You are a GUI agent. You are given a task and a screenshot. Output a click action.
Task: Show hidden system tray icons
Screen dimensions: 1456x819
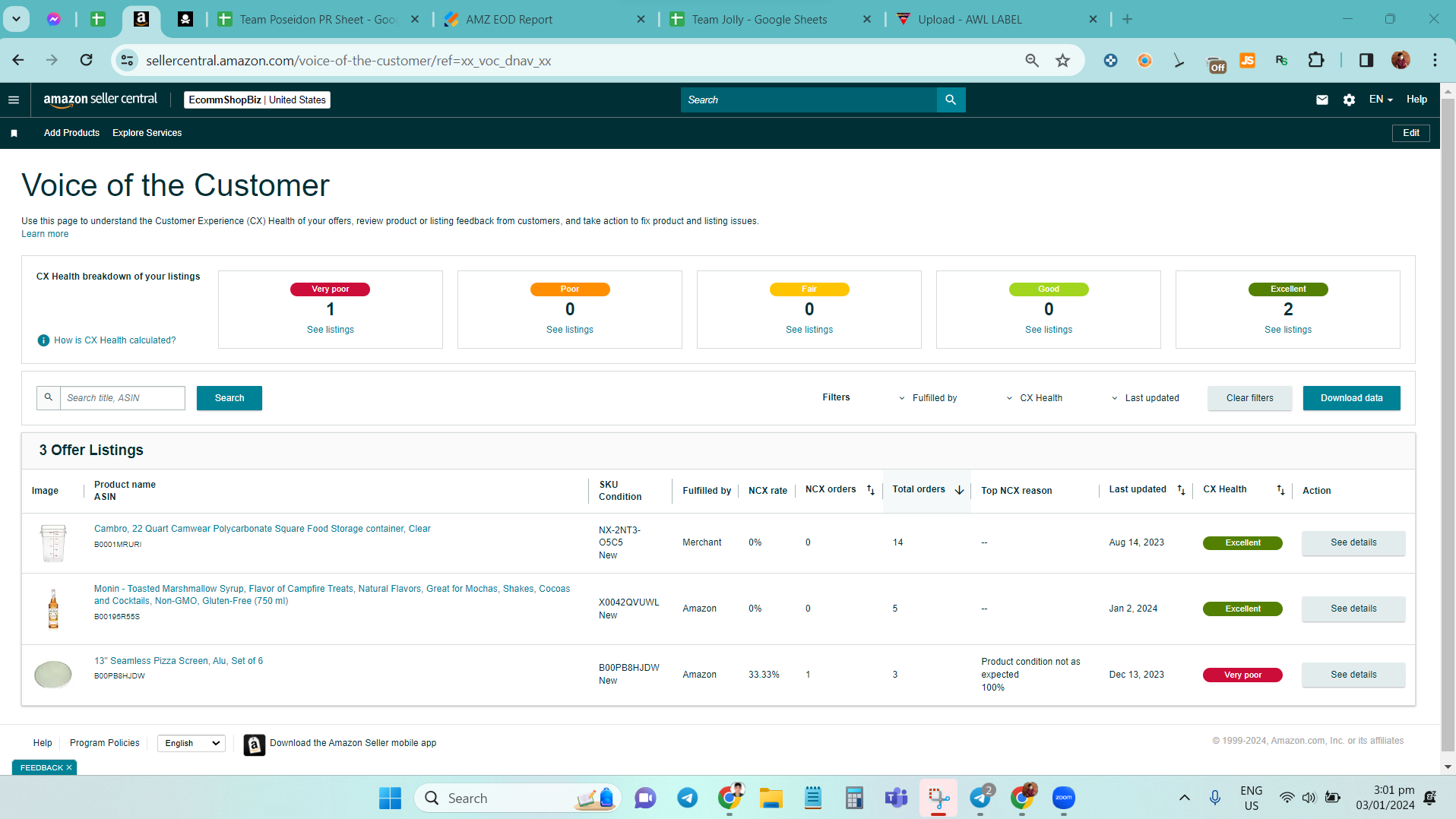[1184, 798]
